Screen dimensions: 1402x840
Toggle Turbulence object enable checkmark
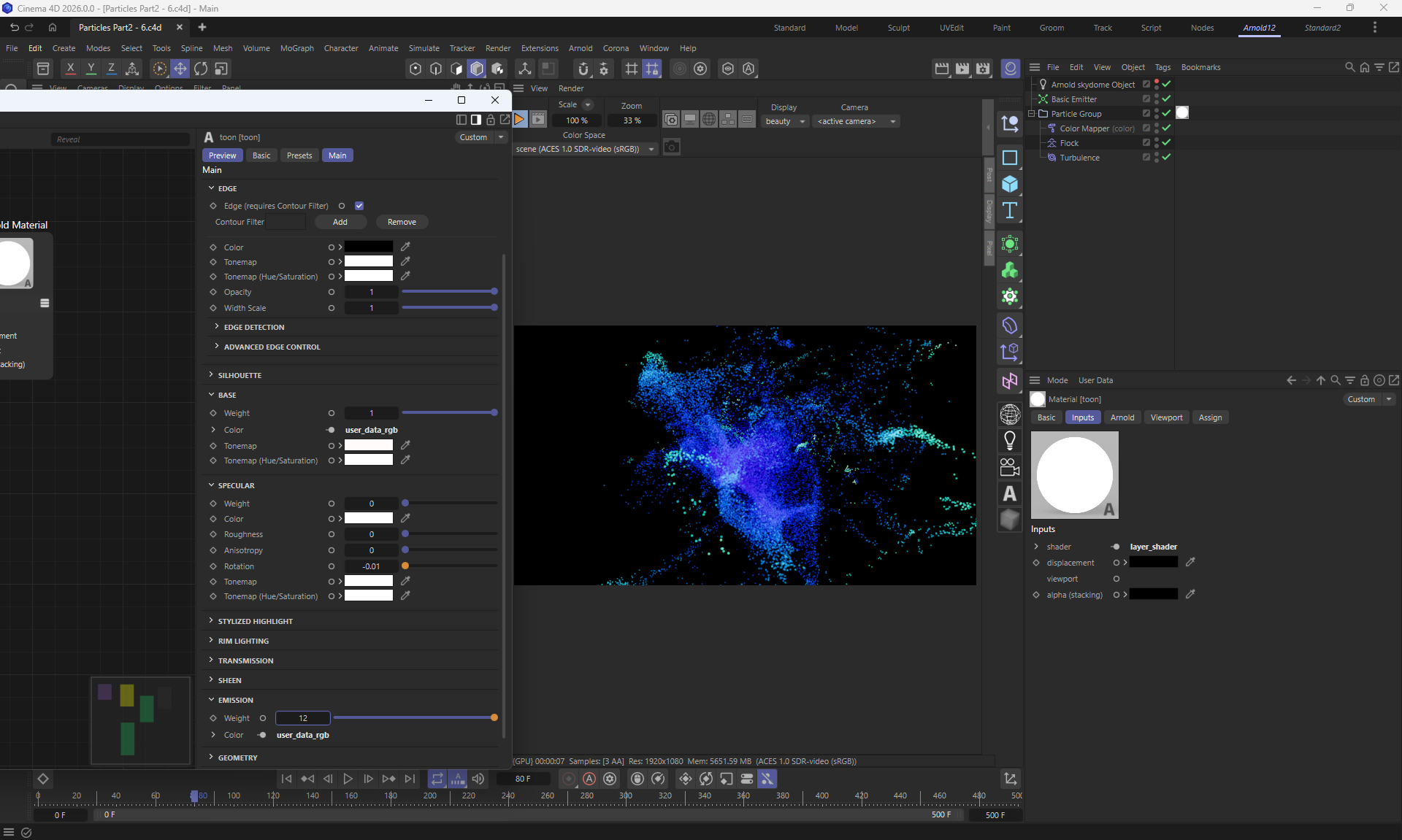pos(1166,157)
